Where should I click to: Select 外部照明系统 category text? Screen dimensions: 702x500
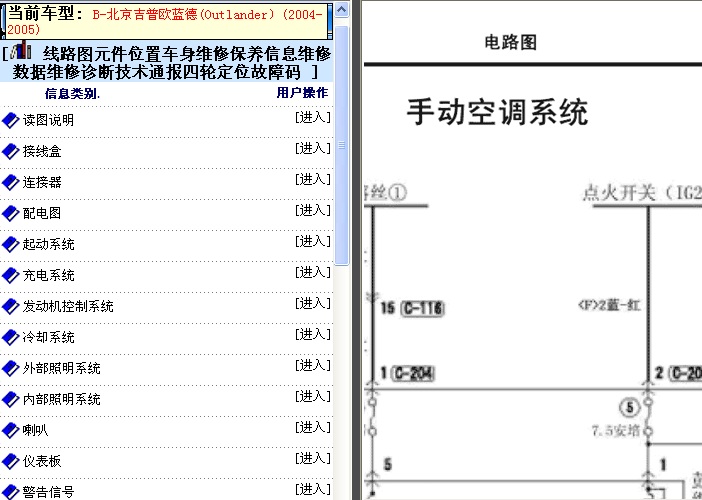pos(61,368)
